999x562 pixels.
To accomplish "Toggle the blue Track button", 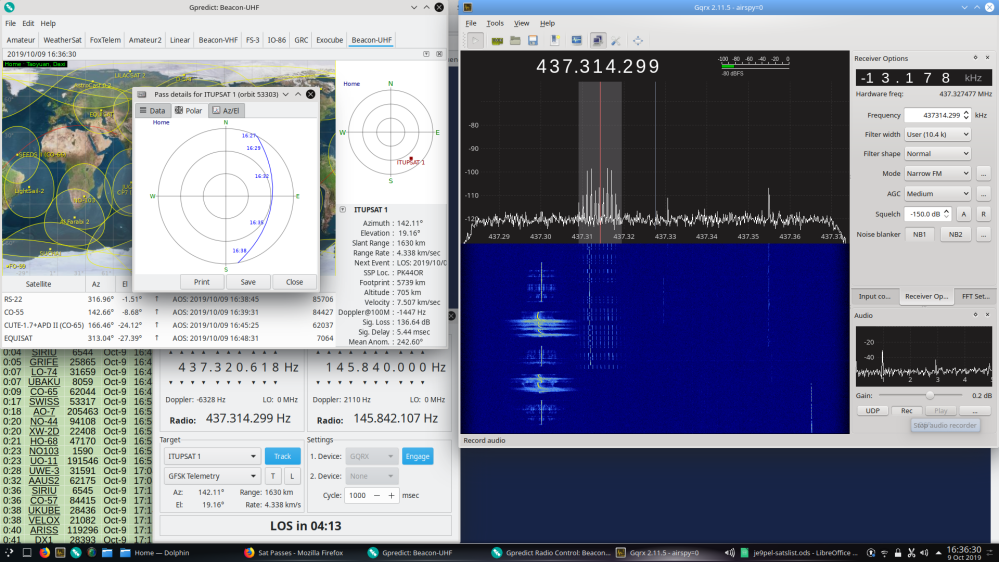I will (282, 456).
